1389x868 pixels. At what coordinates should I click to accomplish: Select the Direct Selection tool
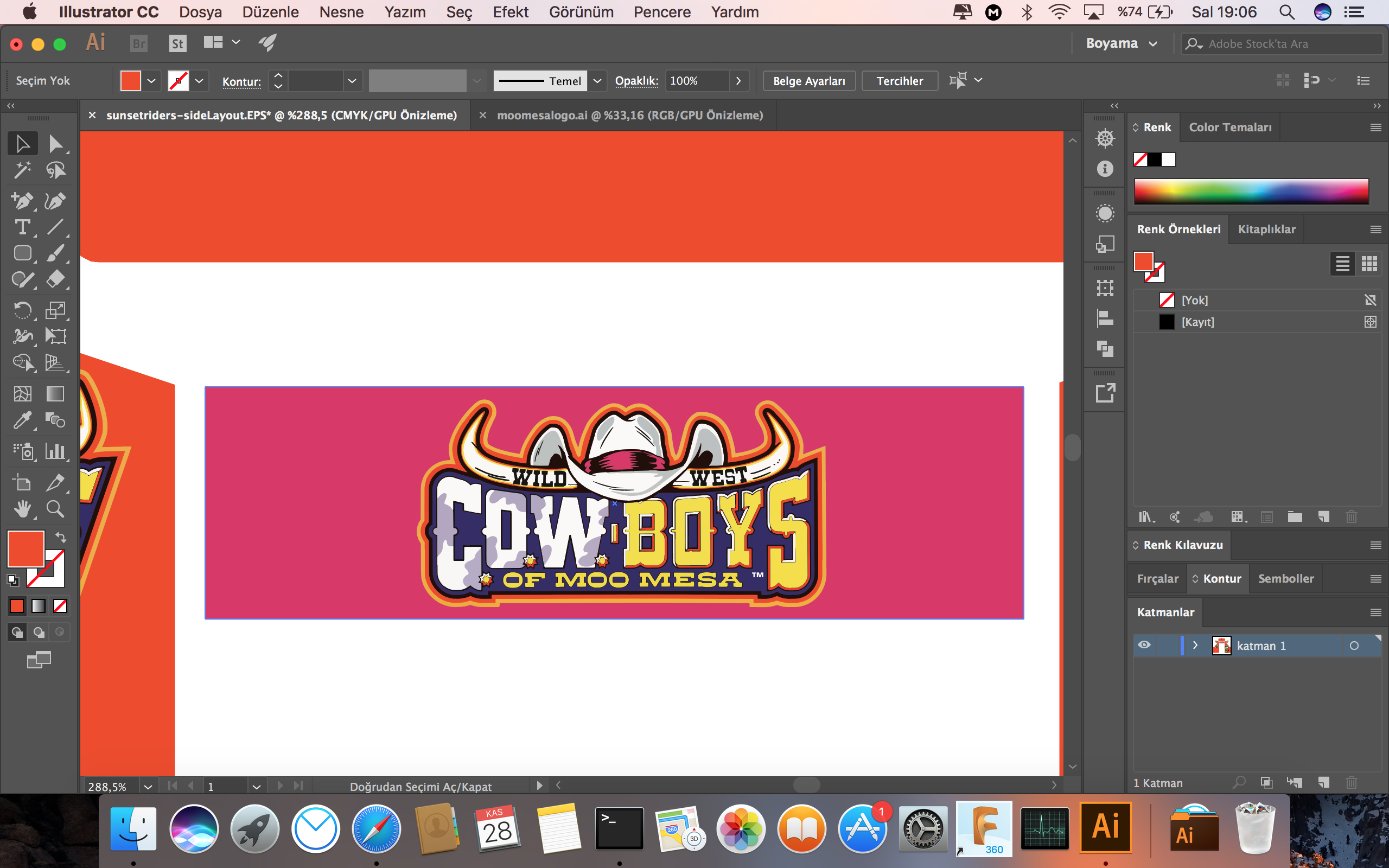pos(56,144)
